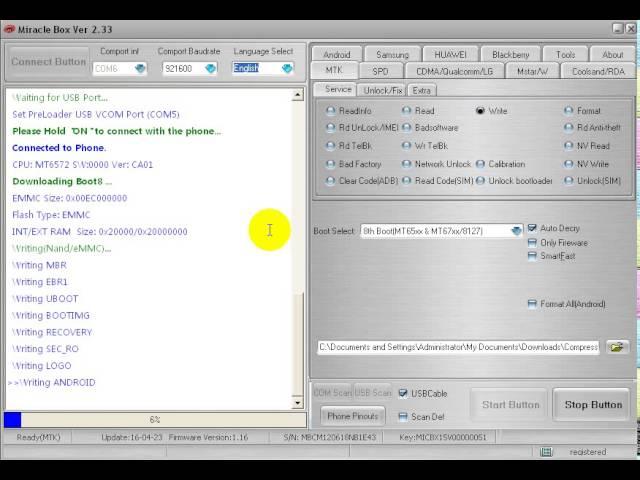Viewport: 640px width, 480px height.
Task: Click the English language combo box
Action: click(x=263, y=68)
